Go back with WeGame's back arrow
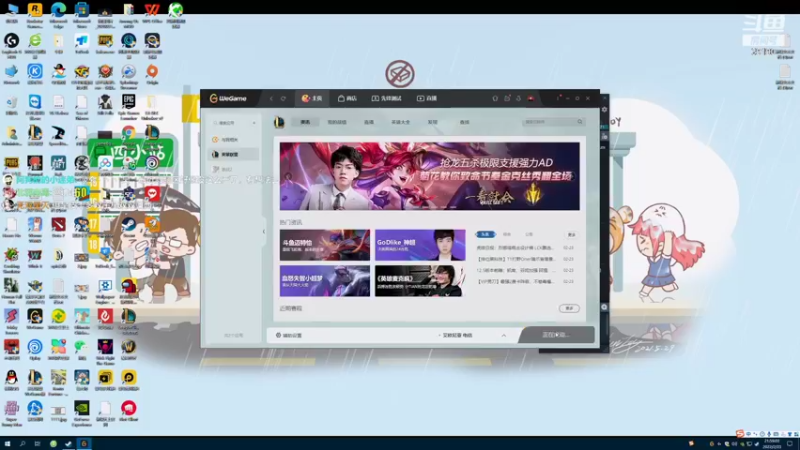This screenshot has height=450, width=800. coord(271,98)
